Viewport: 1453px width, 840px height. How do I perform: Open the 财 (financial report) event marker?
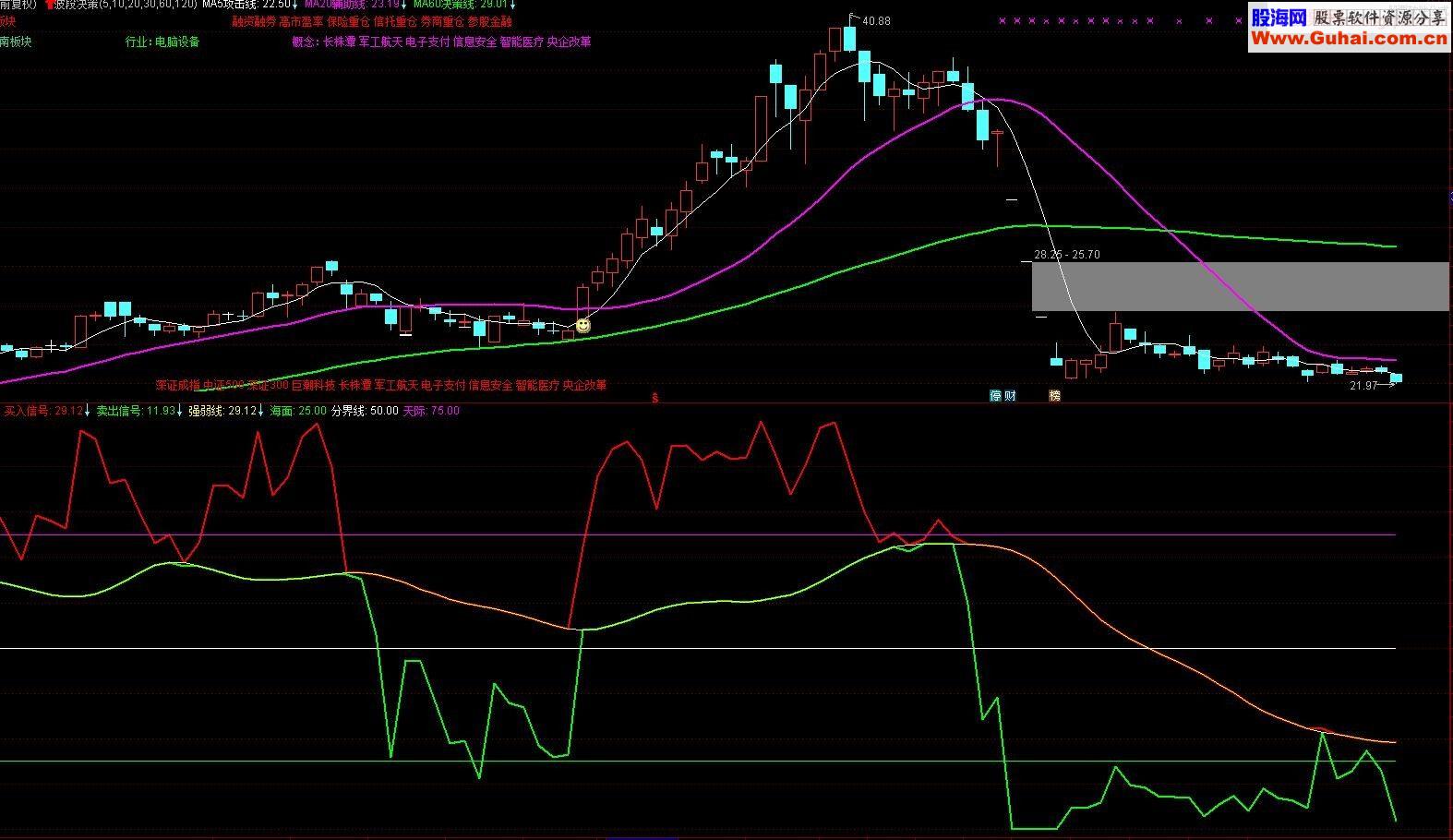click(1010, 396)
